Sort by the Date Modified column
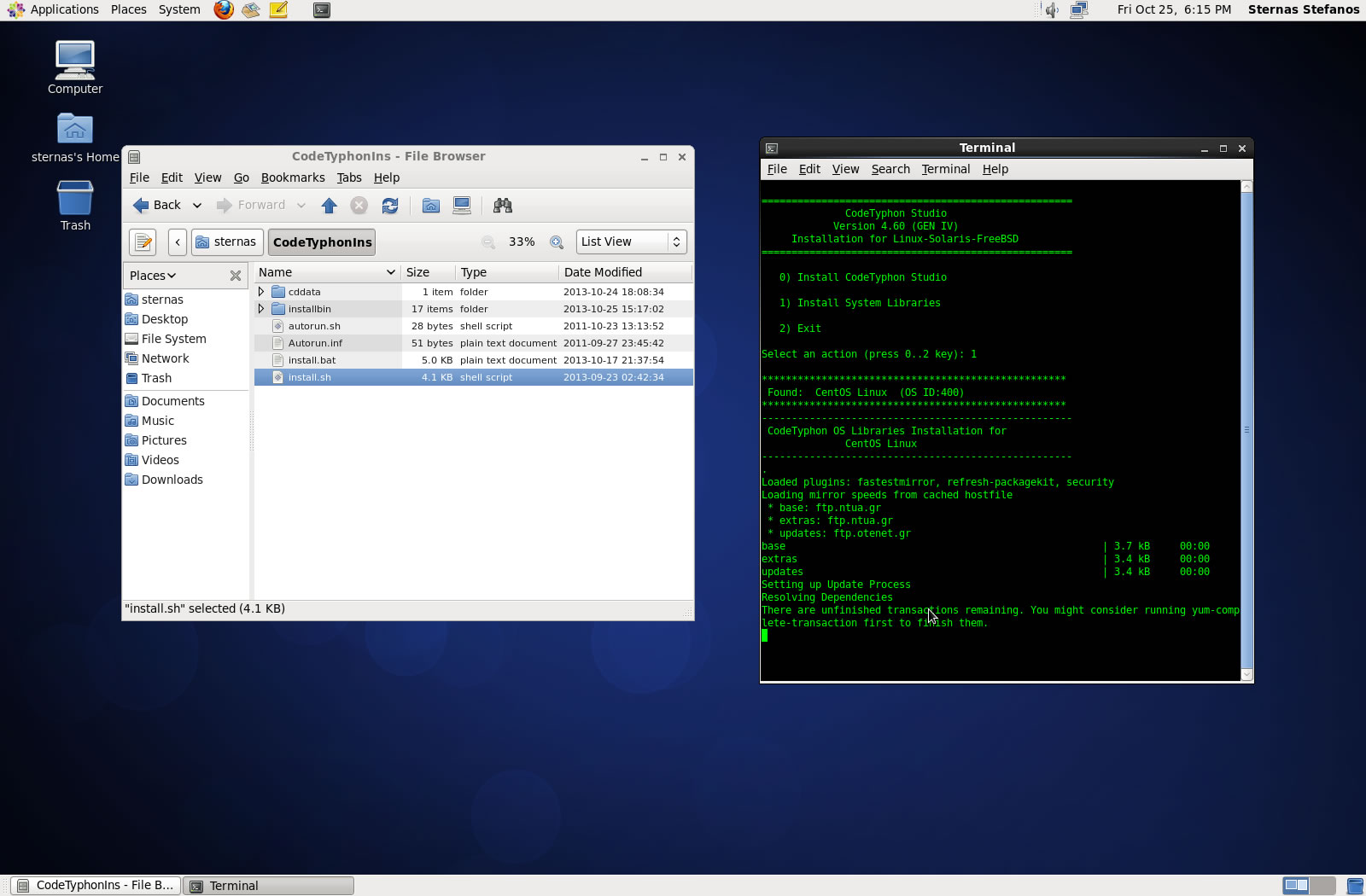This screenshot has height=896, width=1366. [625, 272]
